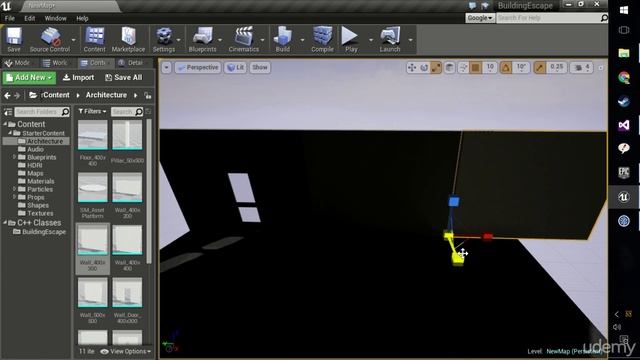Viewport: 640px width, 360px height.
Task: Toggle rotation snapping in the viewport
Action: (506, 68)
